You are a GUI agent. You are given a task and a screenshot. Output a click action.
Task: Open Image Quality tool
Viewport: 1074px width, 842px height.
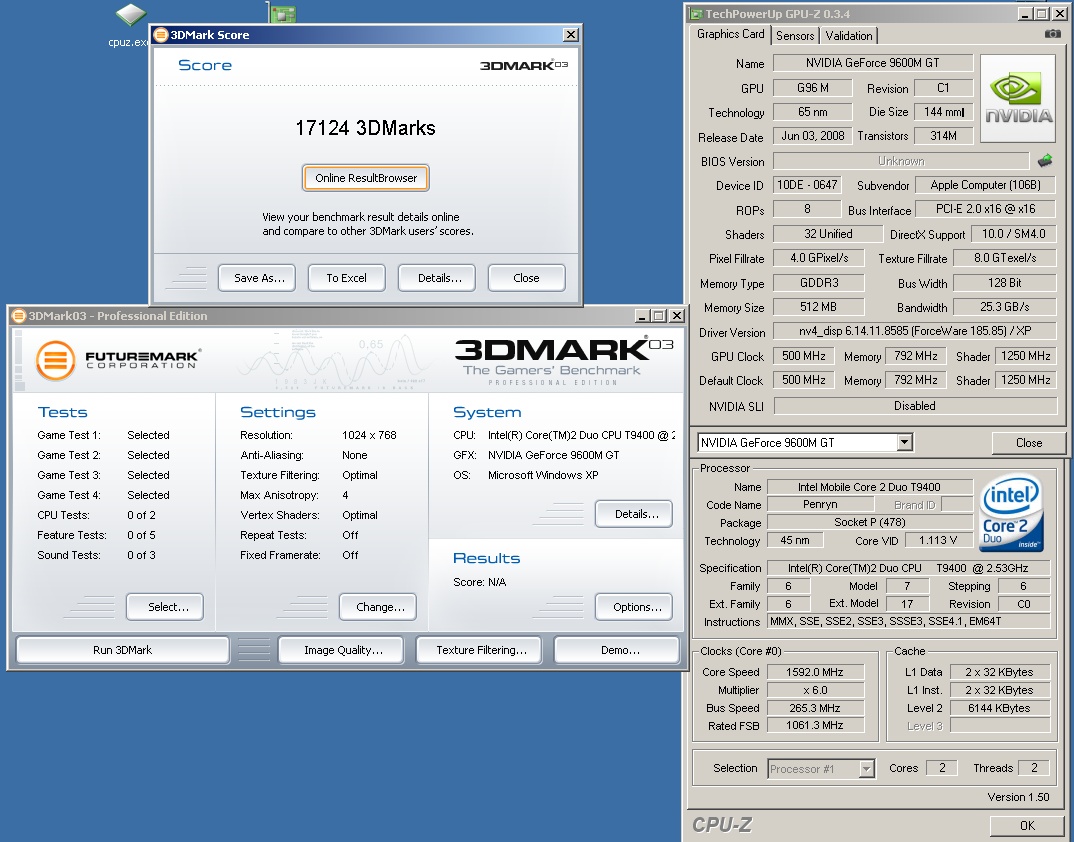pyautogui.click(x=342, y=650)
